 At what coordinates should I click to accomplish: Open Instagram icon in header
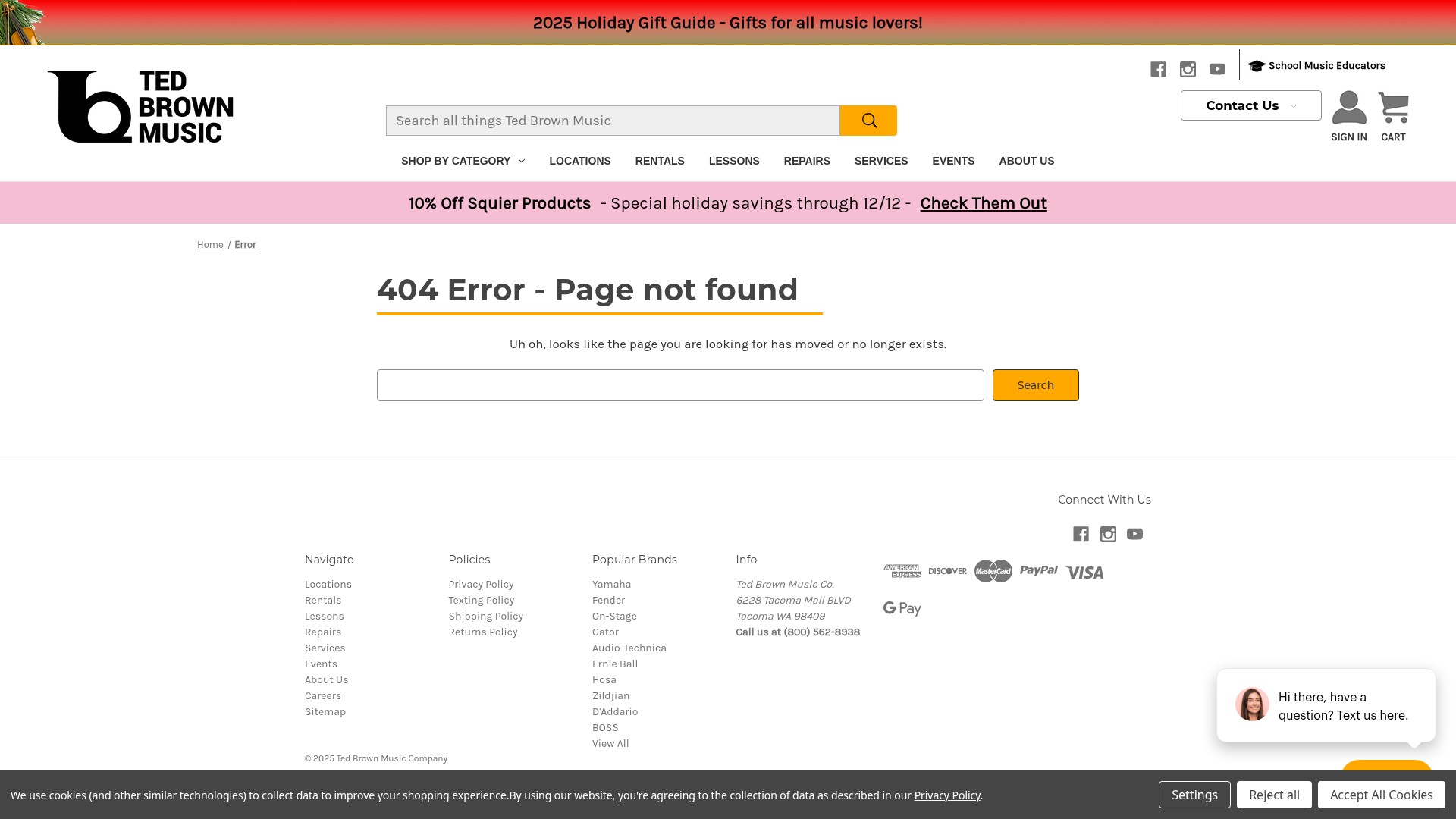click(x=1188, y=69)
